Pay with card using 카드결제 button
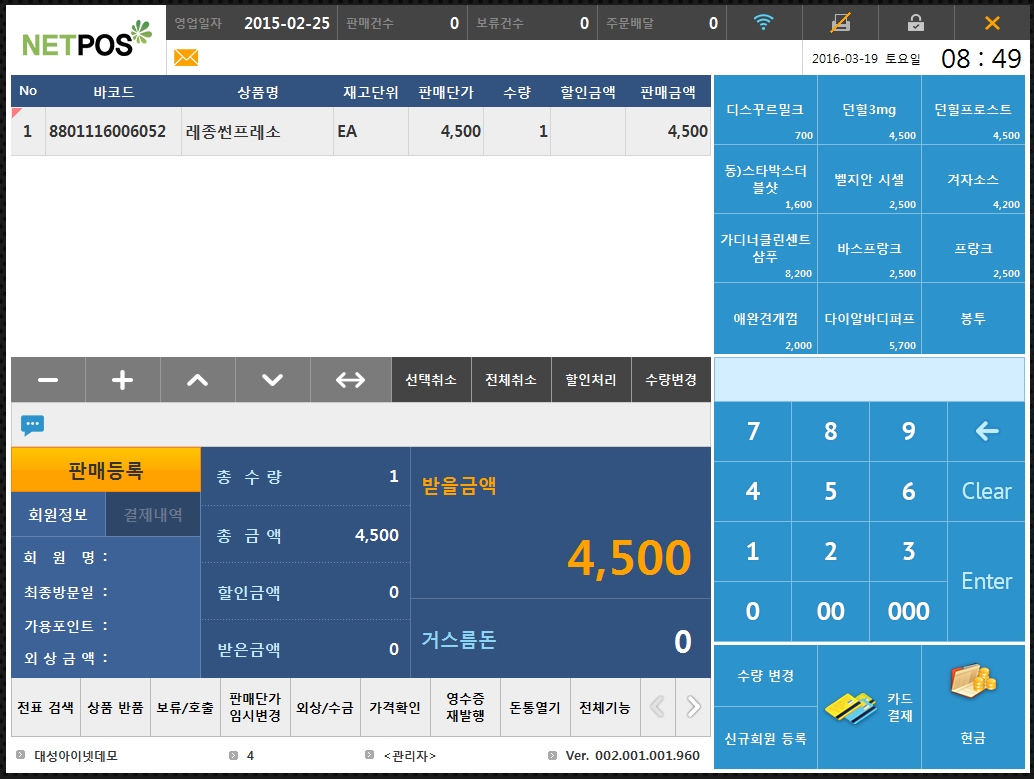The image size is (1034, 779). [x=868, y=707]
